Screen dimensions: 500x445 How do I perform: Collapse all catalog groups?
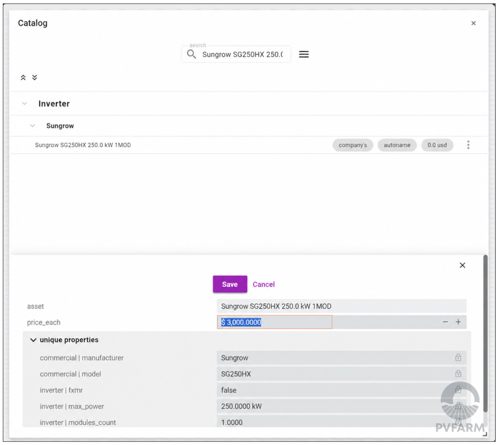point(23,78)
